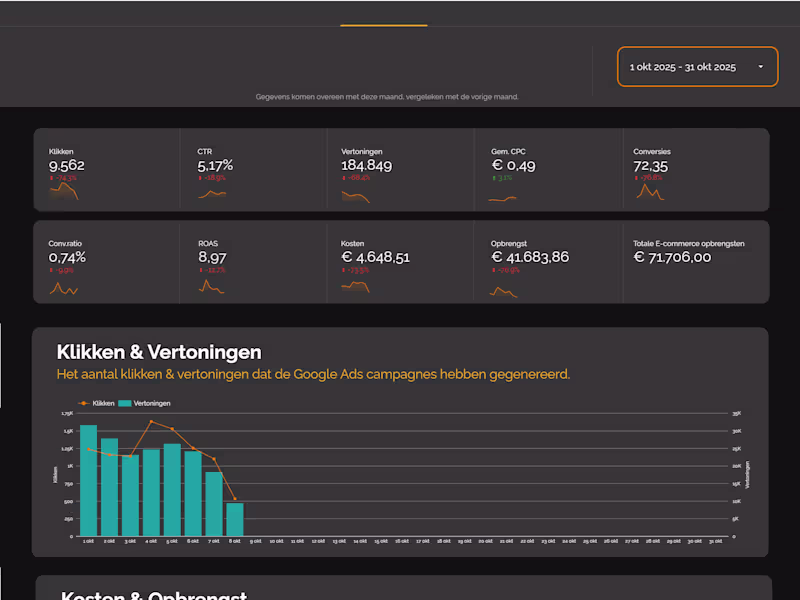Click the ROAS trend sparkline
This screenshot has height=600, width=800.
point(210,285)
